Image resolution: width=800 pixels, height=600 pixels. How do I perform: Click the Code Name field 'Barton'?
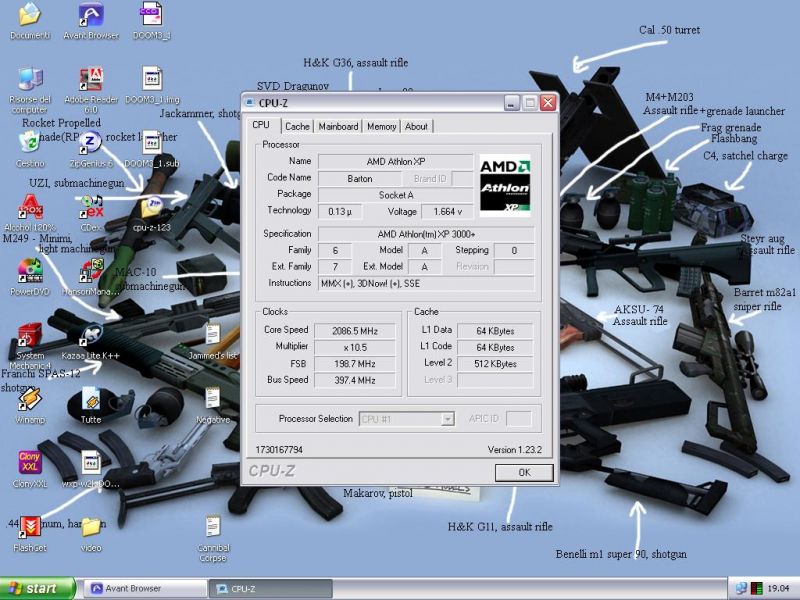pos(360,179)
